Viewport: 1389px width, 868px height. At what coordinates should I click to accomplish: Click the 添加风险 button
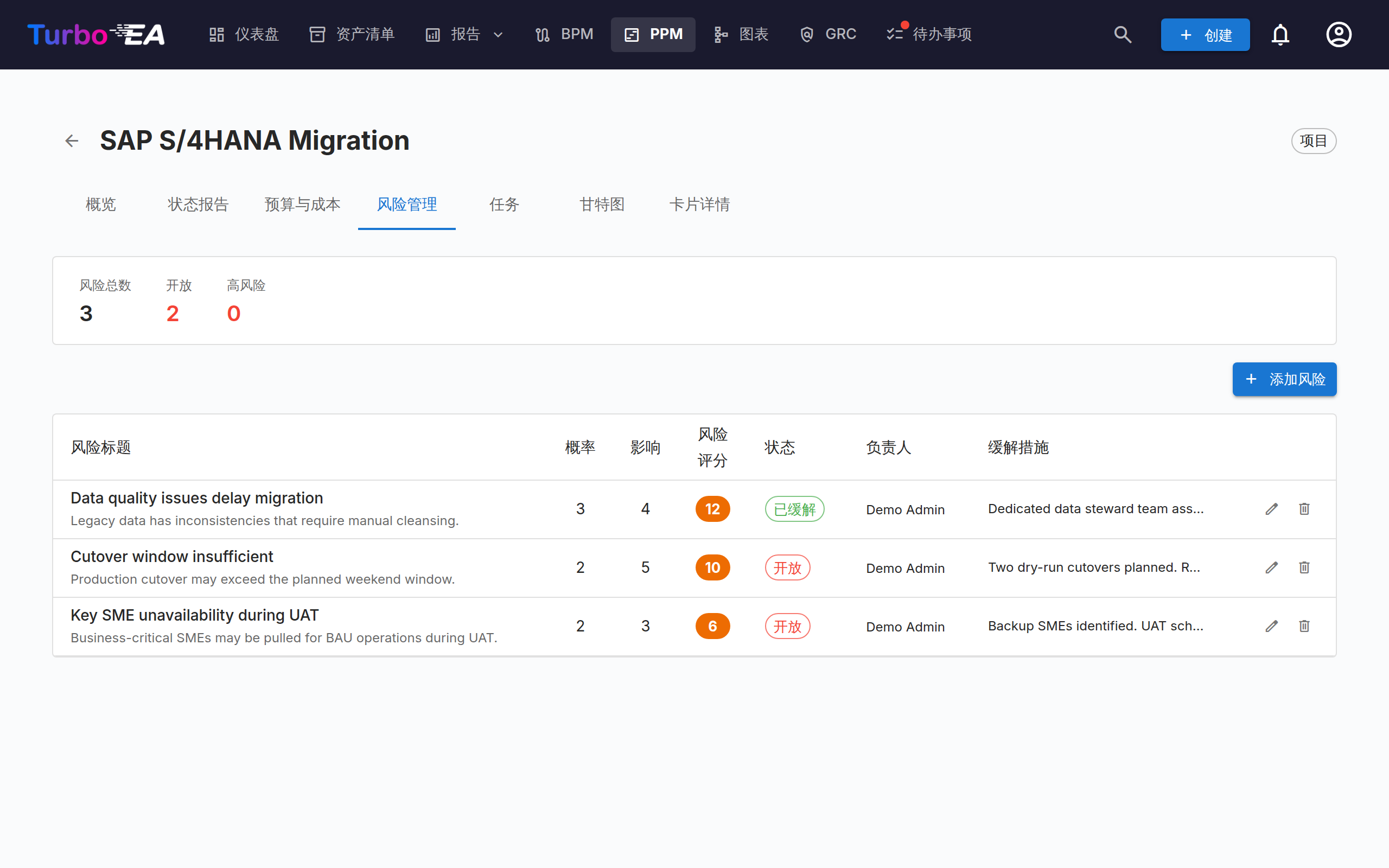1284,379
